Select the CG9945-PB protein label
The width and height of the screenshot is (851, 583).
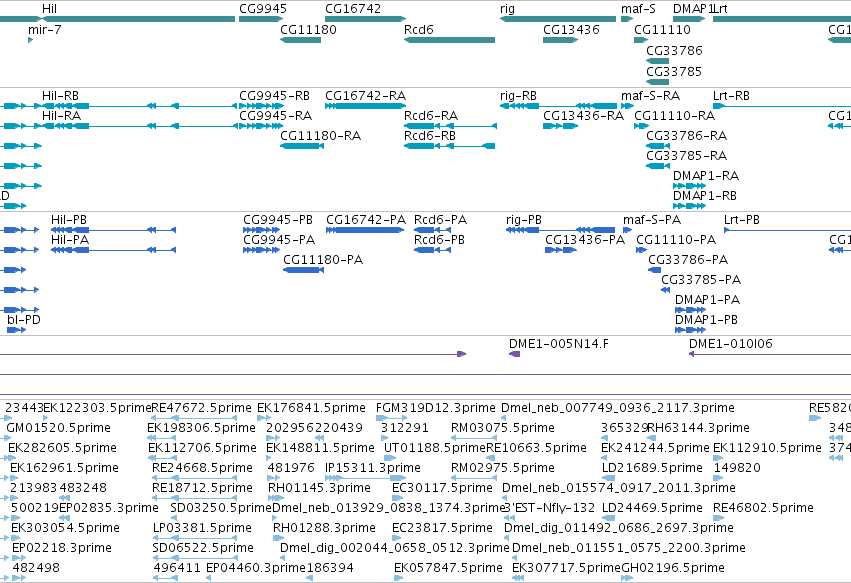(278, 220)
